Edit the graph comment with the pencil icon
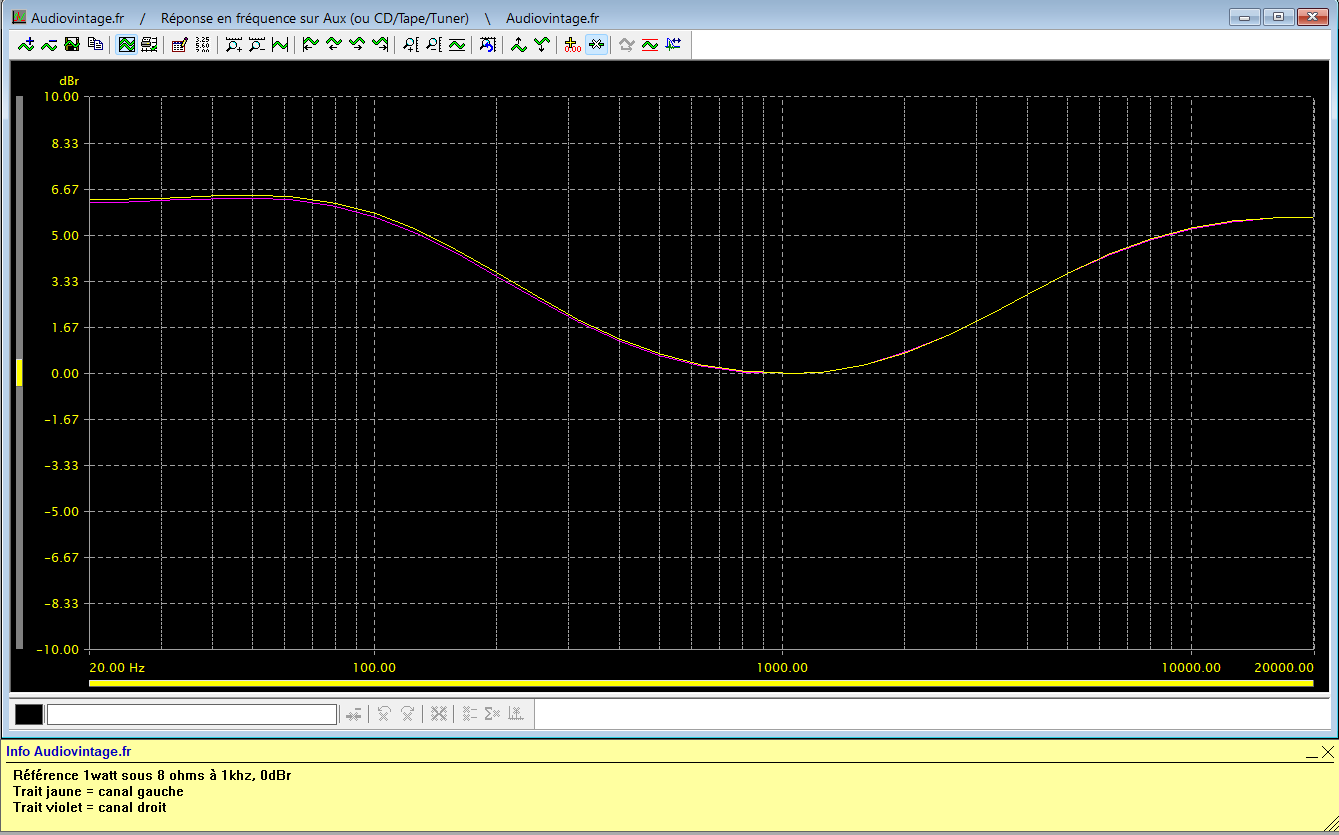 tap(180, 44)
